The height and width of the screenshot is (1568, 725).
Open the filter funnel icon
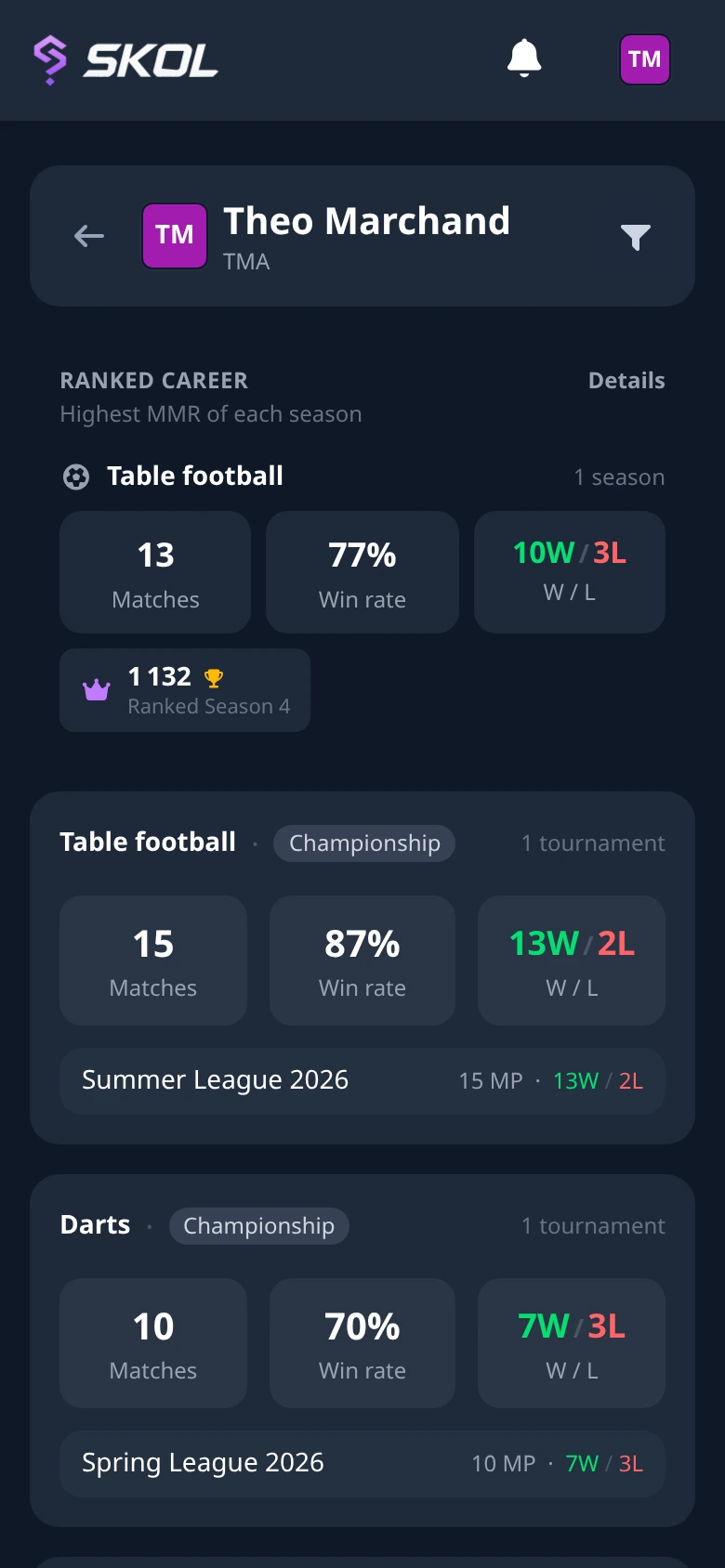(636, 237)
